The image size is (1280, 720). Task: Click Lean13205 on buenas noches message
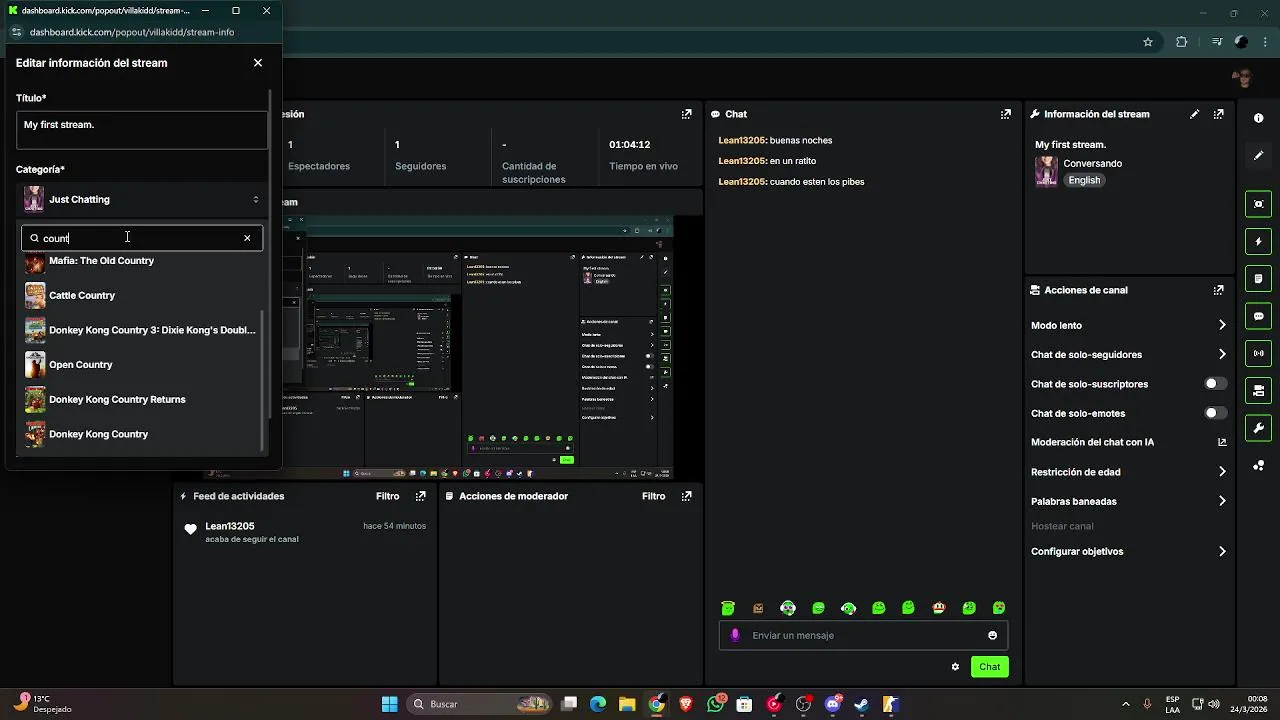(x=741, y=140)
